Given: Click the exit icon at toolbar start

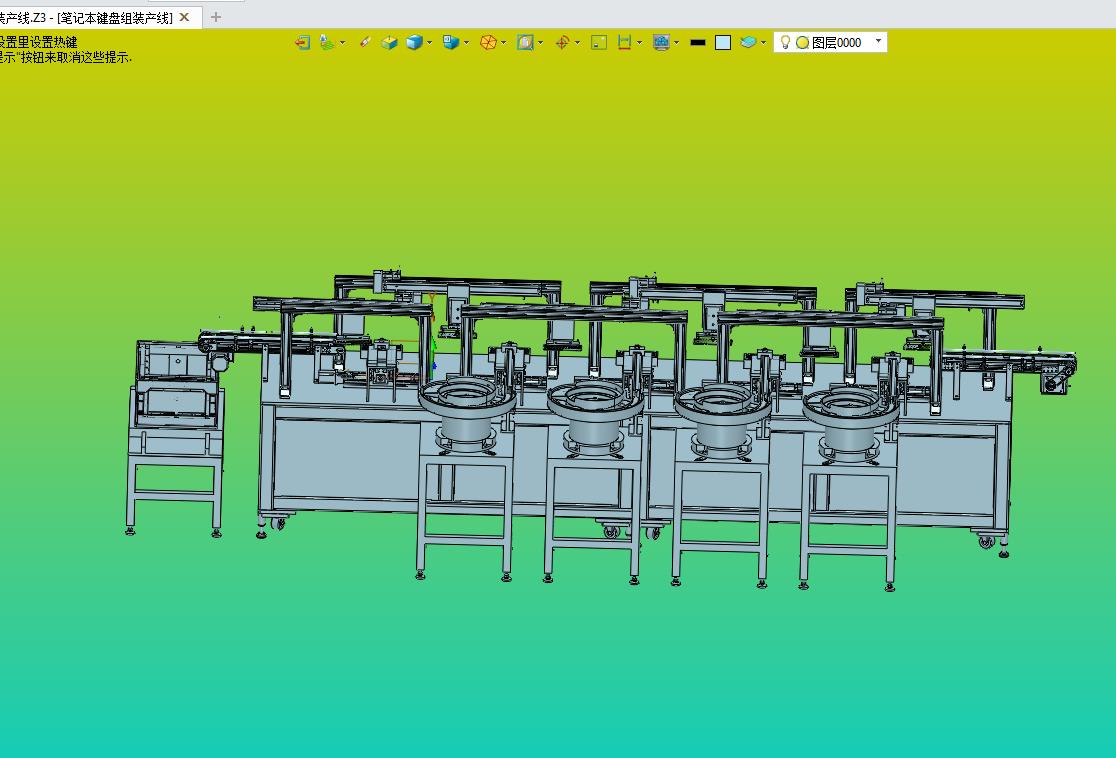Looking at the screenshot, I should (302, 42).
